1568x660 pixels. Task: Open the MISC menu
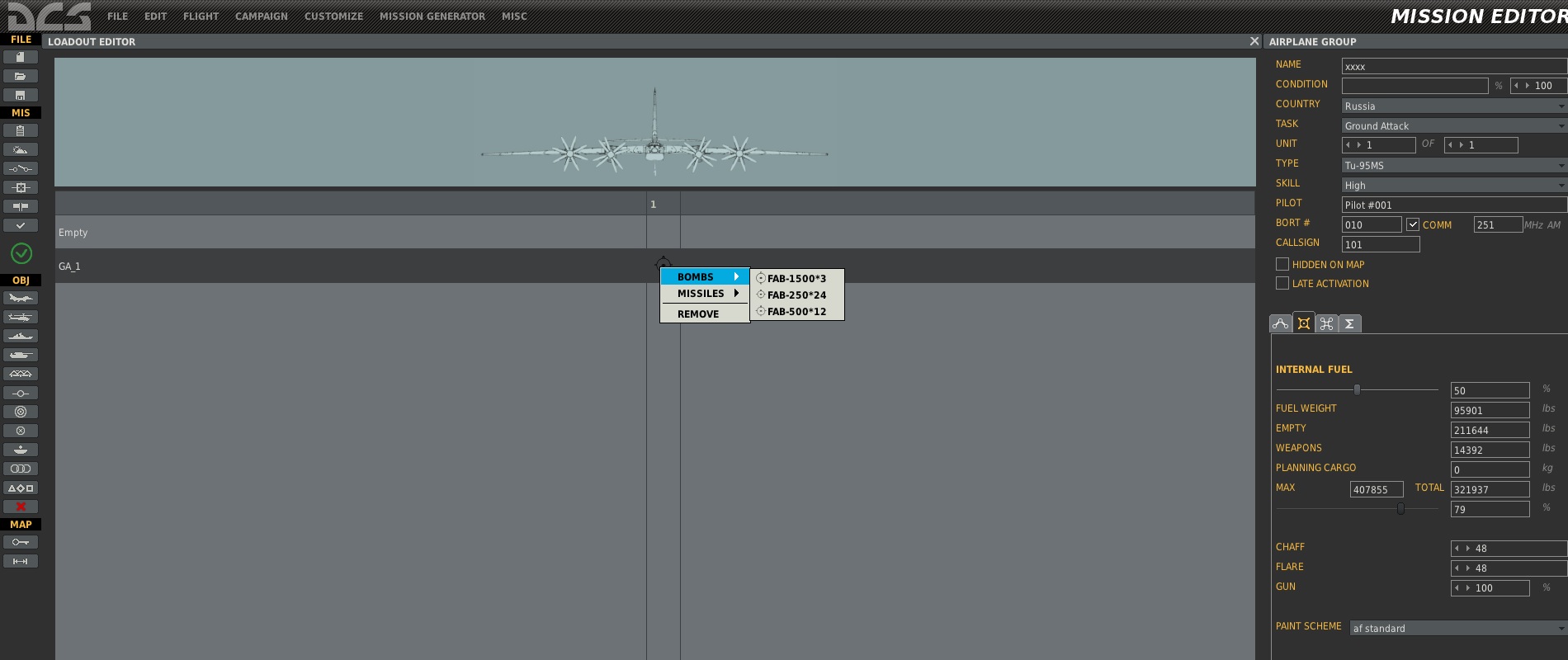click(514, 16)
